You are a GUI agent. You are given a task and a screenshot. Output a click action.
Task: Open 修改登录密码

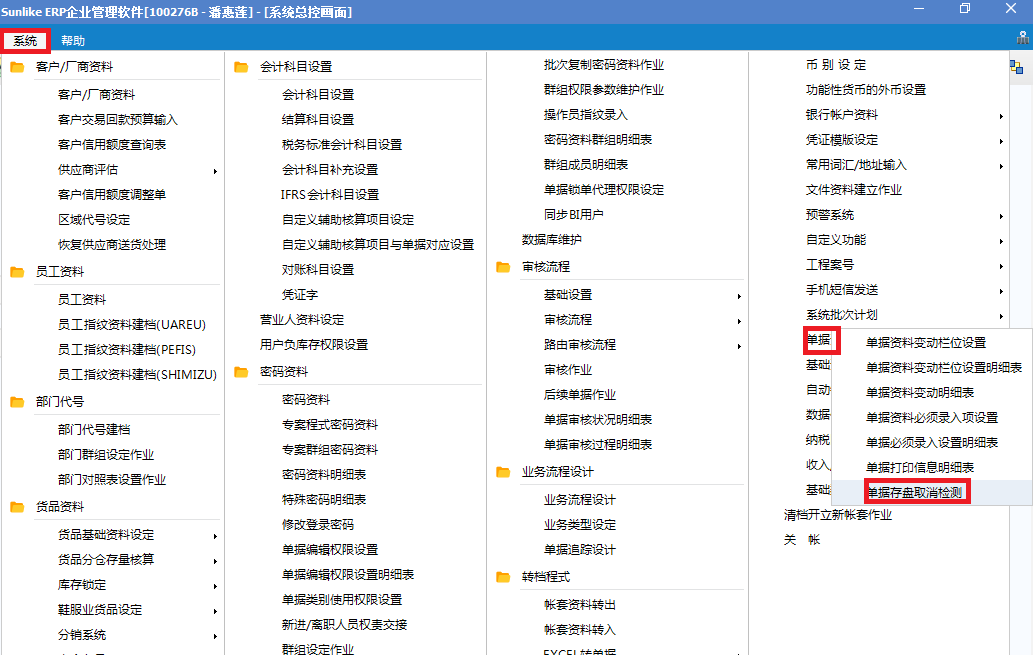(x=318, y=524)
